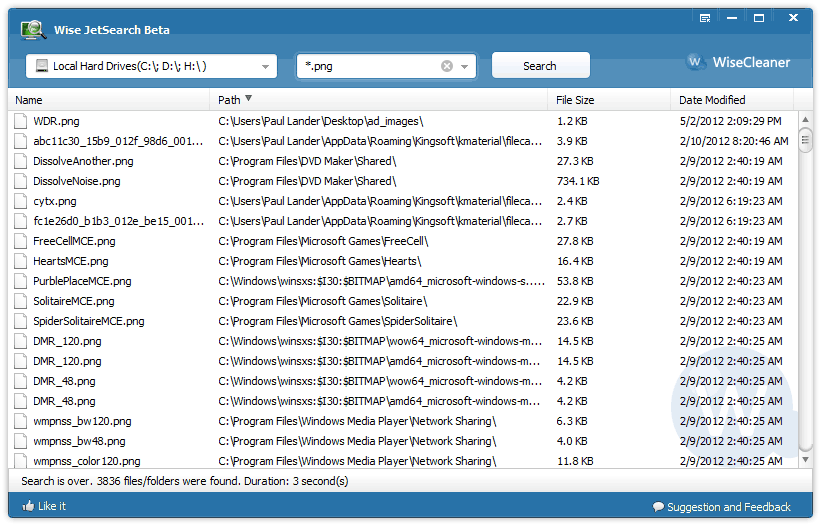Click the vertical scrollbar thumb
Viewport: 821px width, 526px height.
click(x=805, y=140)
